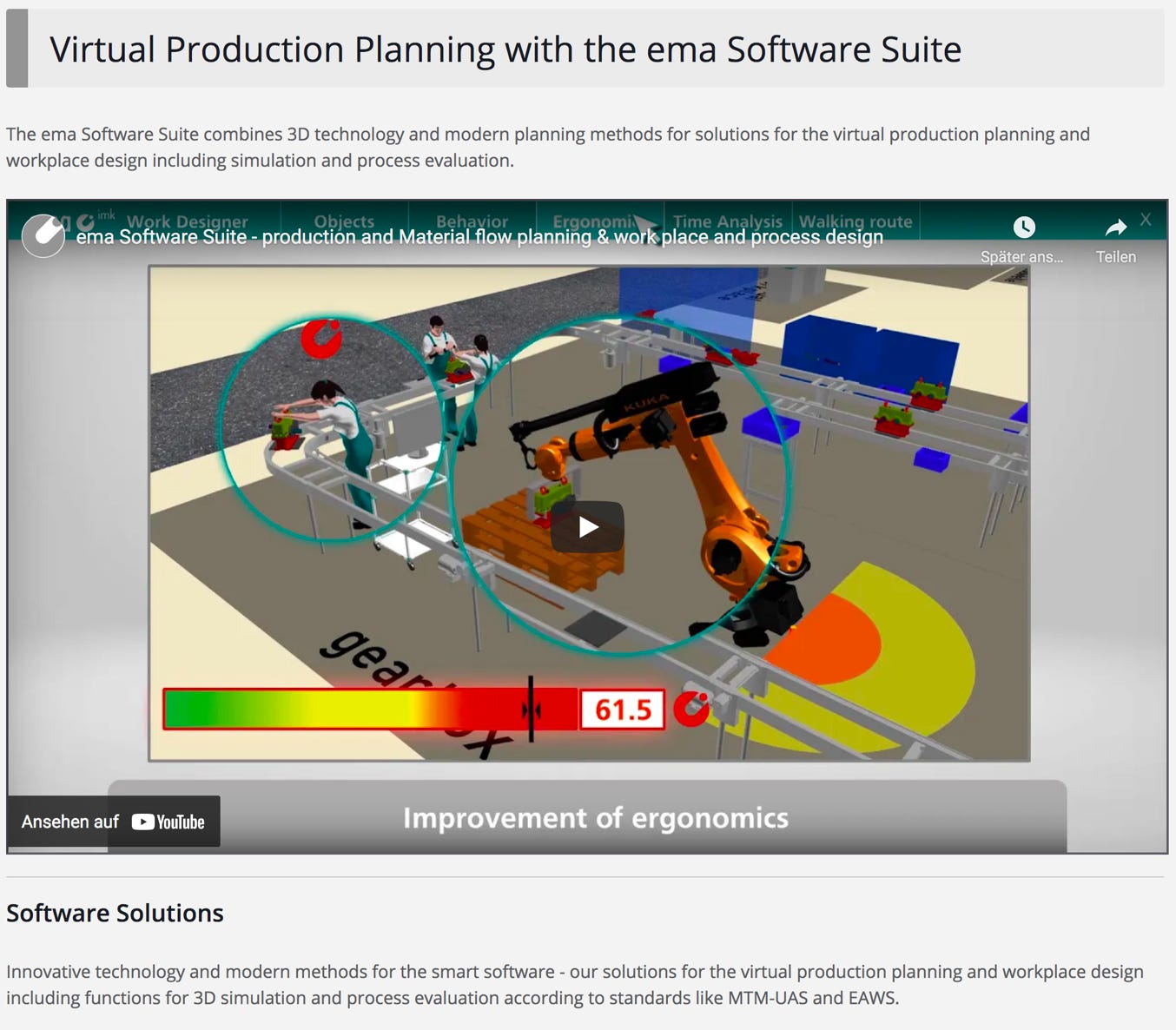Play the ema Software Suite video

click(x=587, y=526)
